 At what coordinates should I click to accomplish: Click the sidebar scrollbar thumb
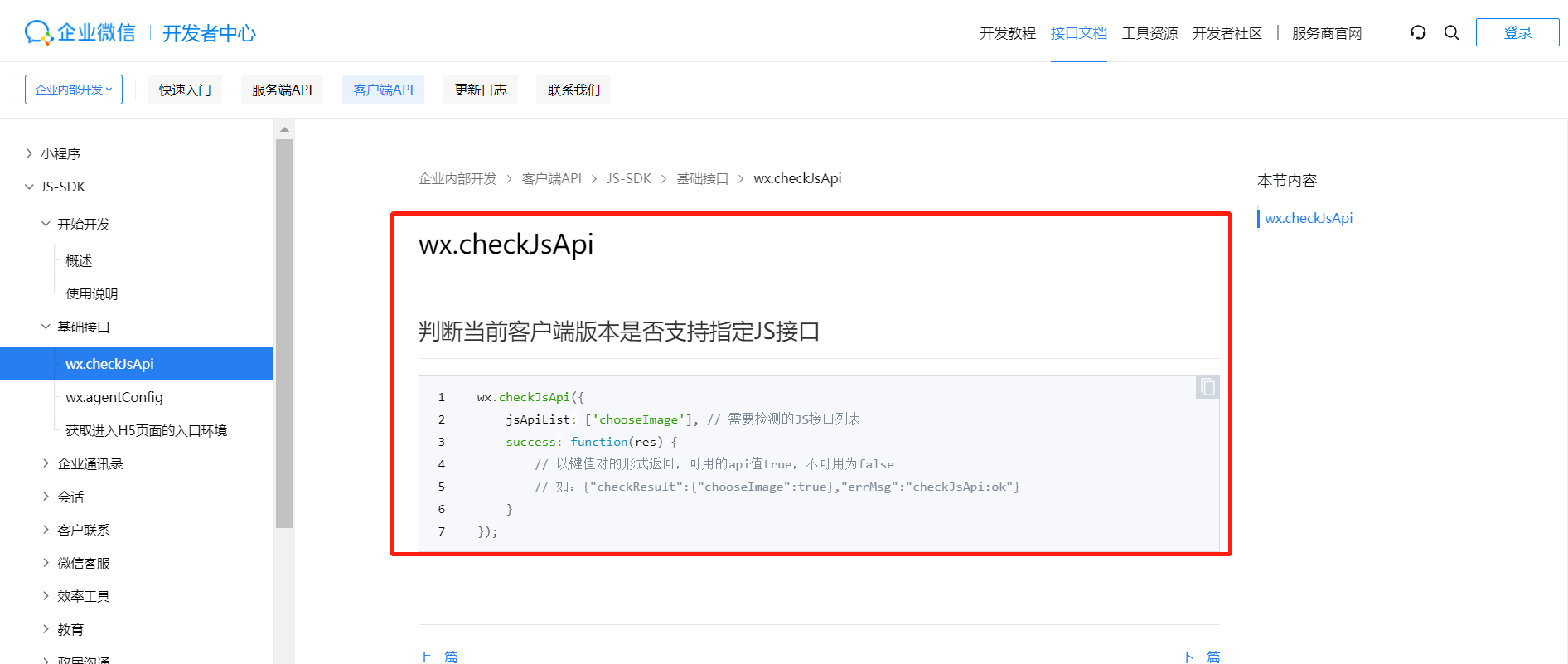pyautogui.click(x=284, y=333)
